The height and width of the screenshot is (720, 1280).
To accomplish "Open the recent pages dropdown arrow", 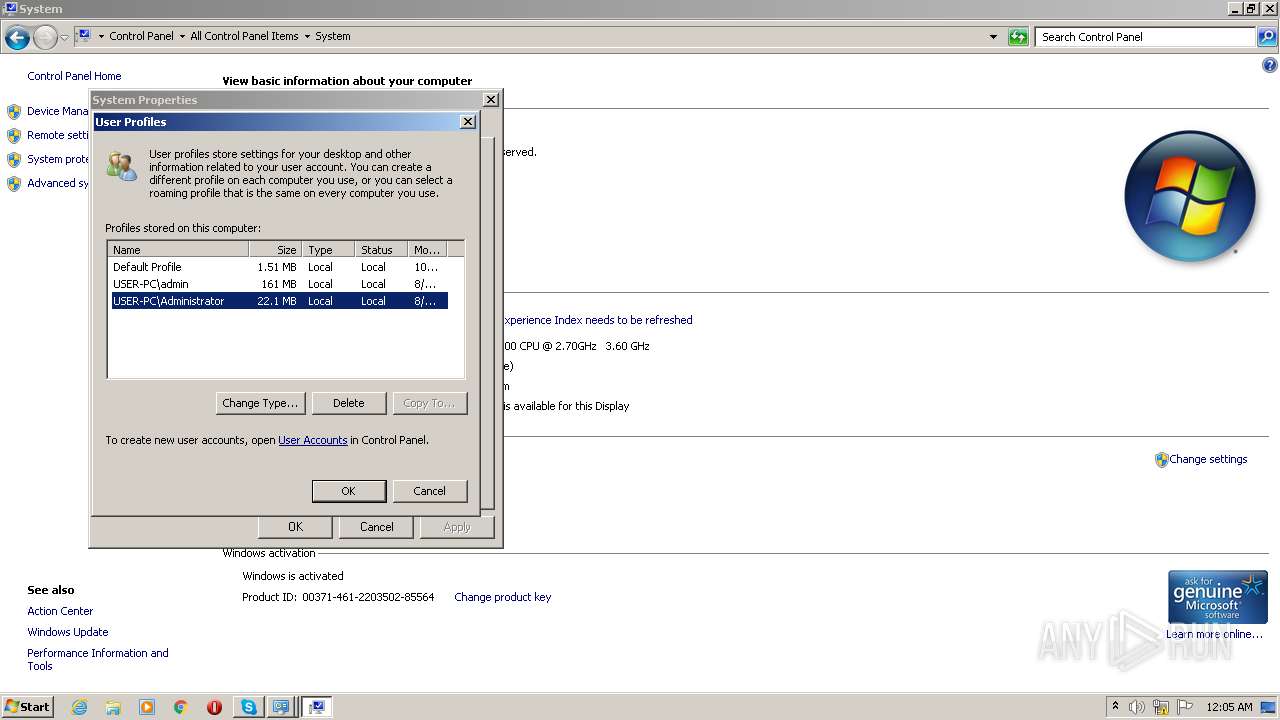I will 64,38.
